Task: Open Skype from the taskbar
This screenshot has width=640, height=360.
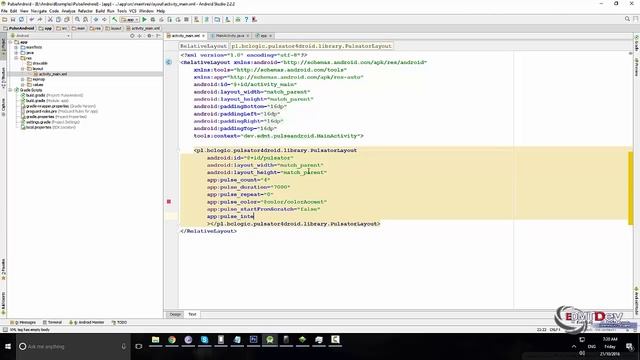Action: coord(204,340)
